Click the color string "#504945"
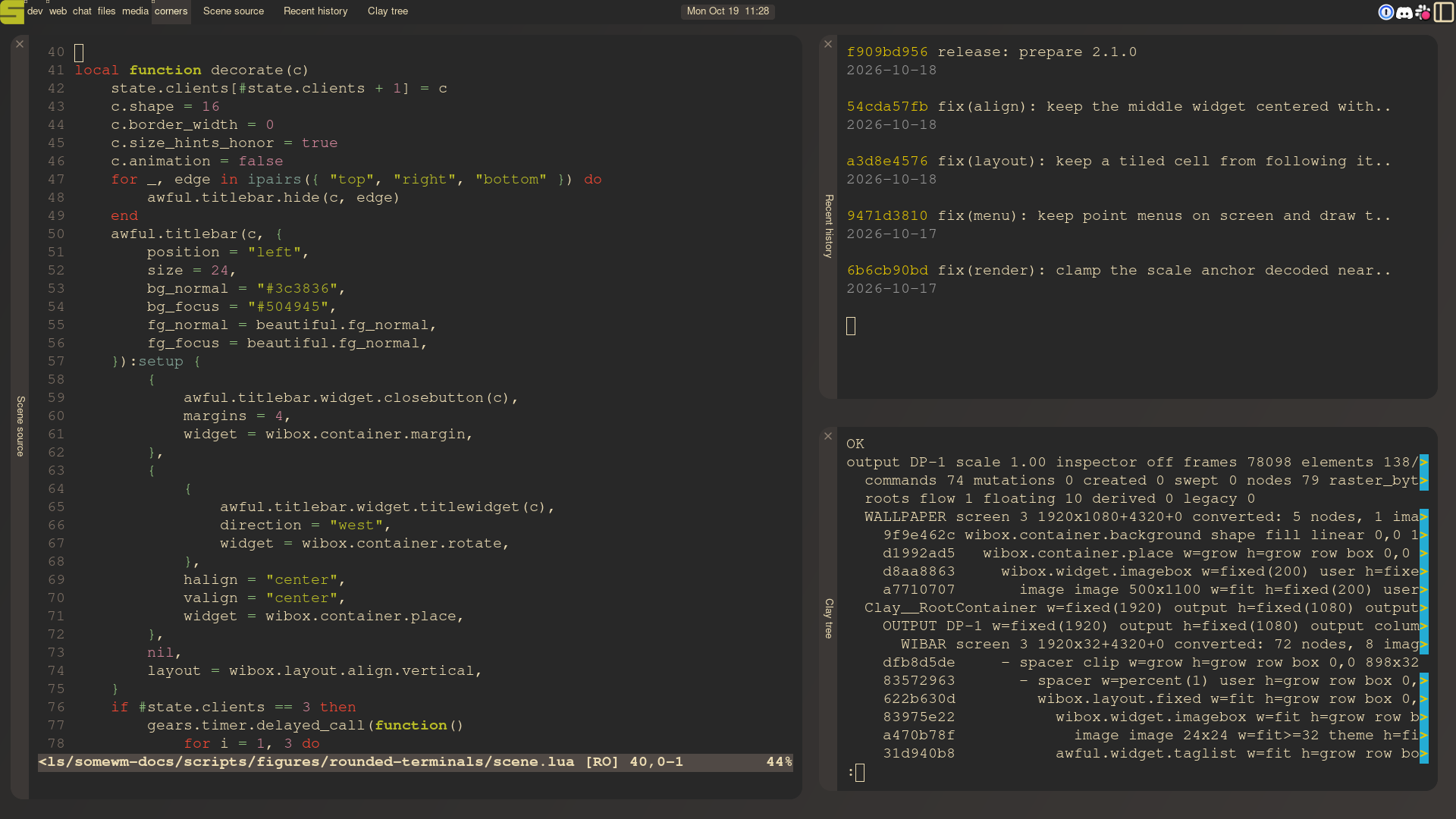The width and height of the screenshot is (1456, 819). [287, 307]
